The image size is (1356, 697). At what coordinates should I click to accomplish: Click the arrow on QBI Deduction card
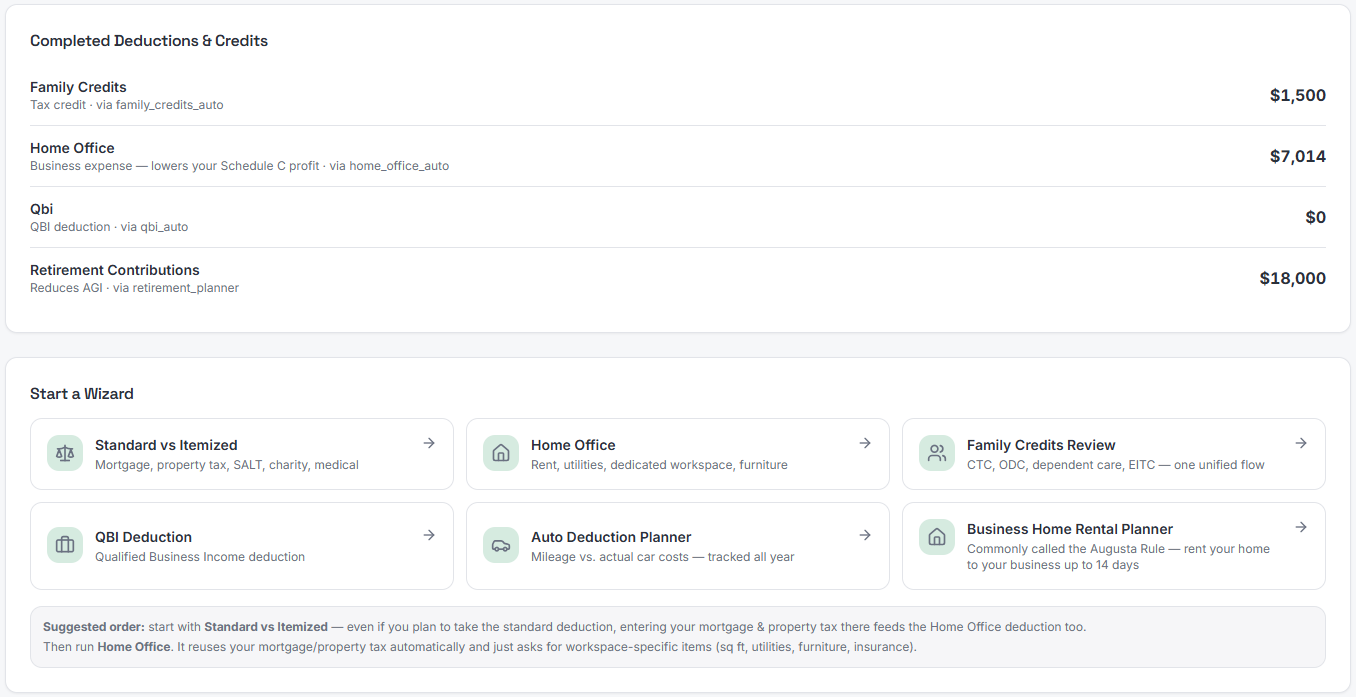point(429,535)
